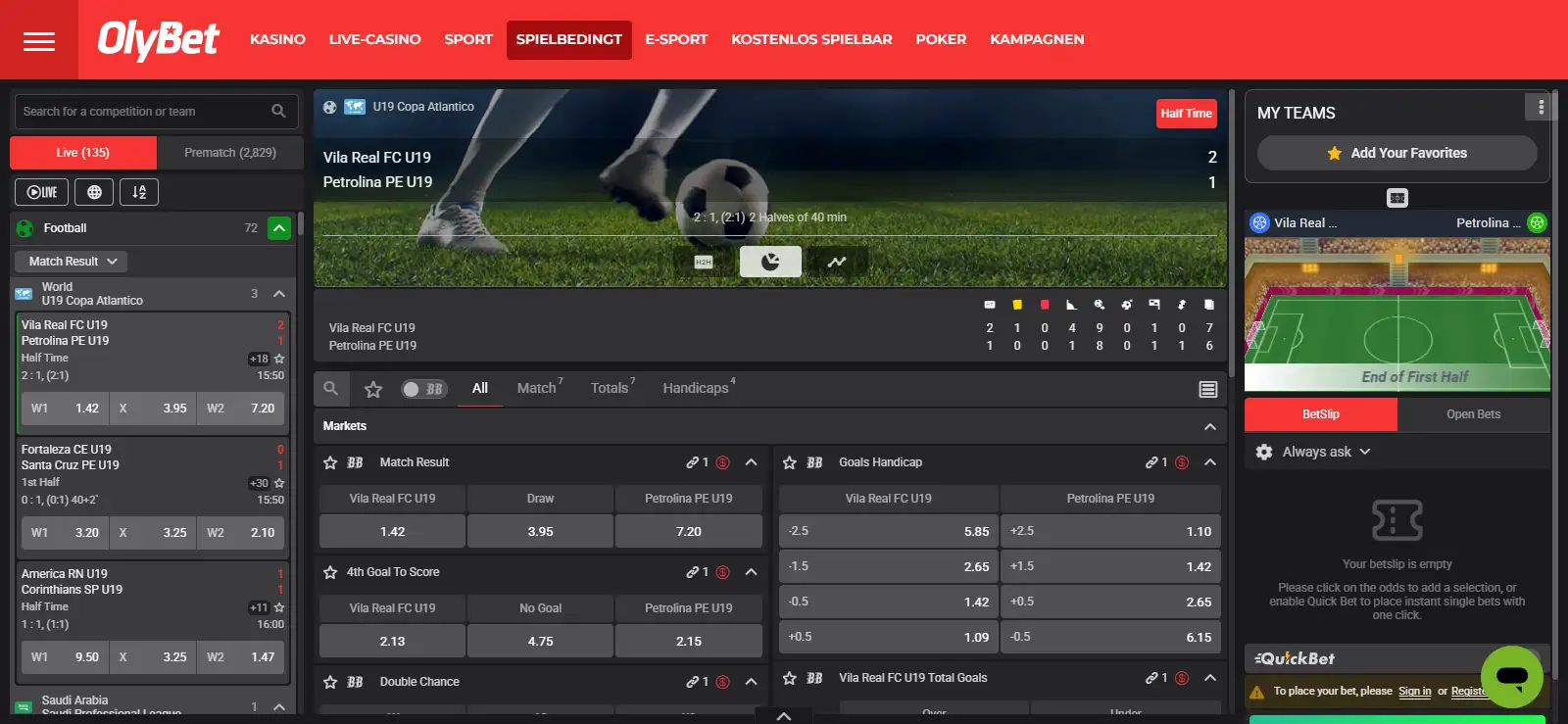The image size is (1568, 724).
Task: Bet on Draw at 3.95 in Match Result
Action: coord(541,531)
